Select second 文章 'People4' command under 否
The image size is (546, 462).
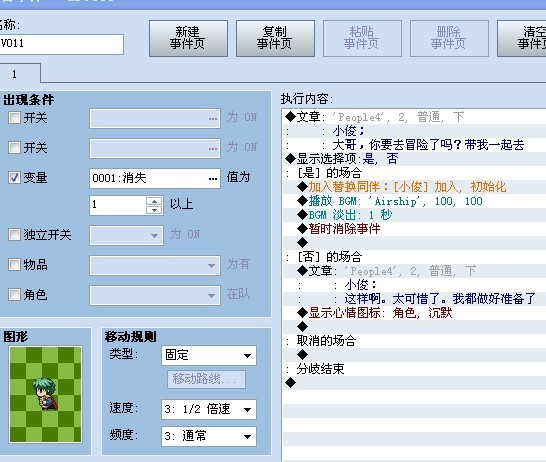(414, 271)
